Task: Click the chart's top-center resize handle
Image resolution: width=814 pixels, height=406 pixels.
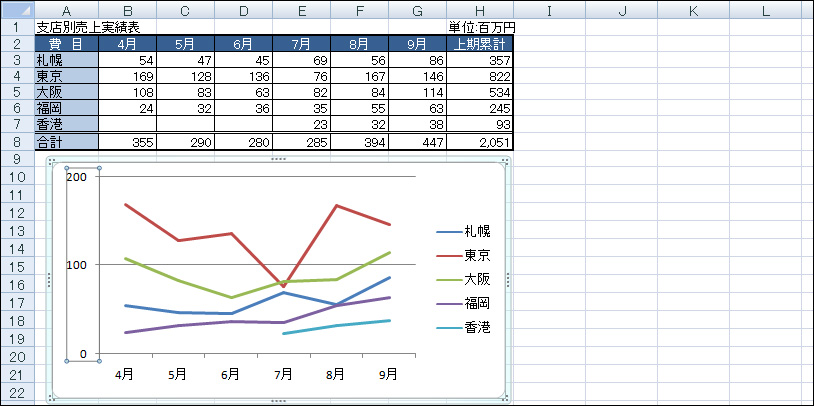Action: [278, 160]
